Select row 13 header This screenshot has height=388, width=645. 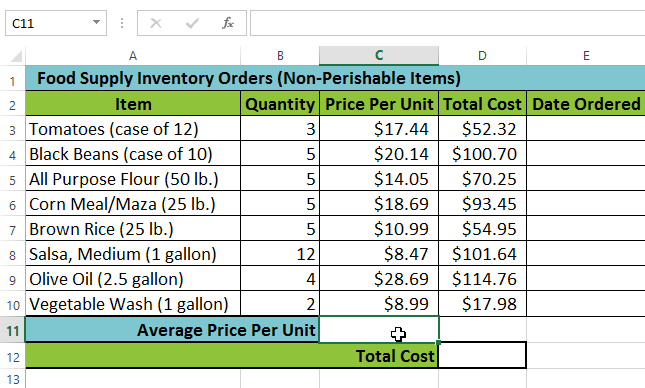12,379
